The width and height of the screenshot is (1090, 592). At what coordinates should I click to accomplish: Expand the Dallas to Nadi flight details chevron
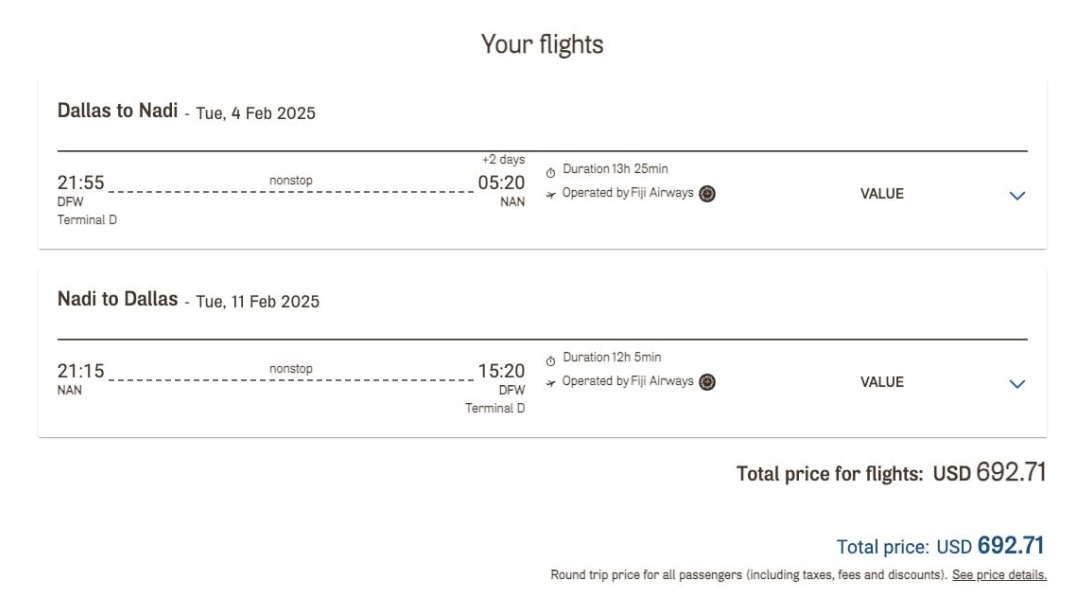tap(1017, 193)
